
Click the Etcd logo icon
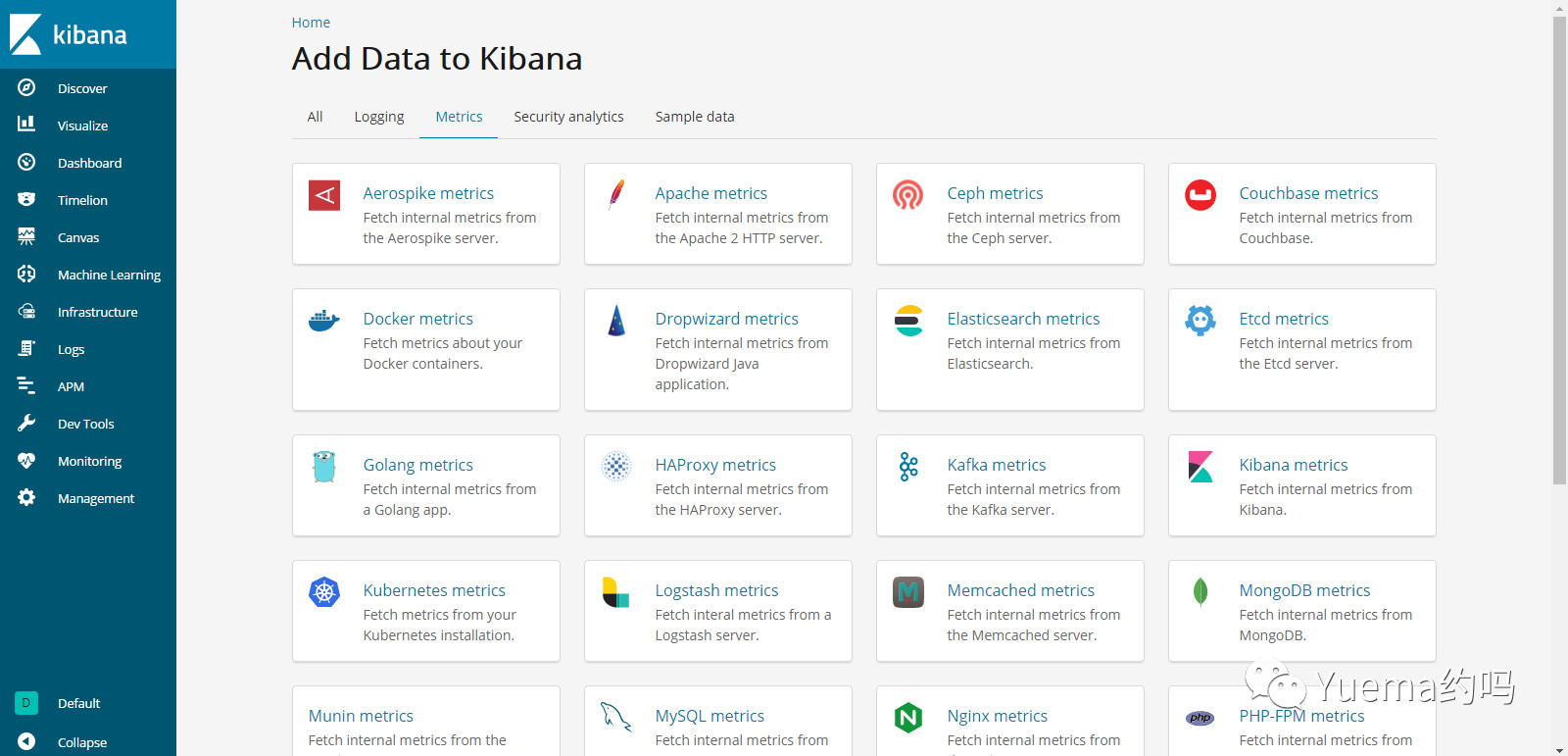tap(1200, 321)
